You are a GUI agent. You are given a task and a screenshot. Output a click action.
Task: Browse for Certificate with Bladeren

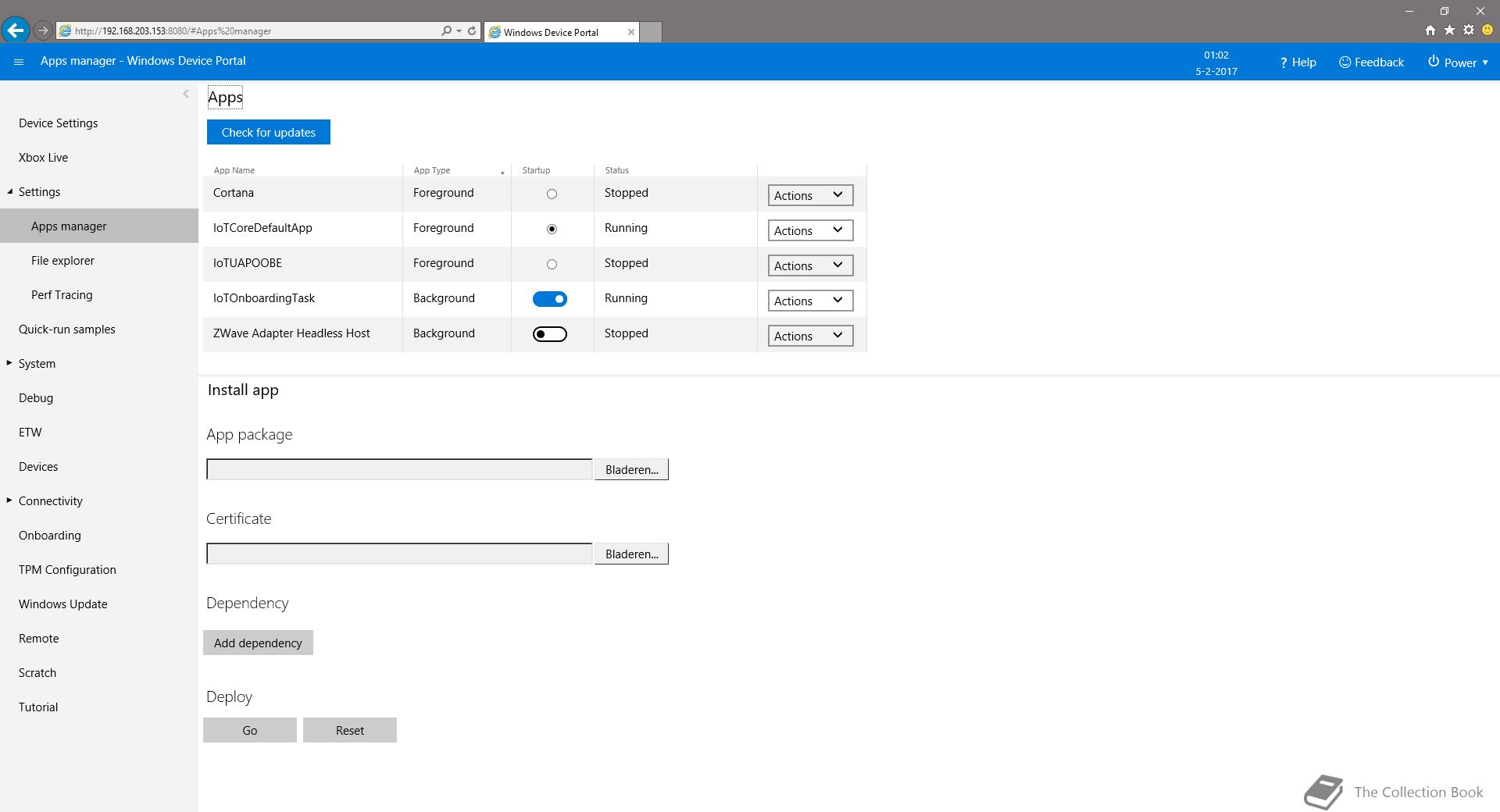tap(631, 554)
